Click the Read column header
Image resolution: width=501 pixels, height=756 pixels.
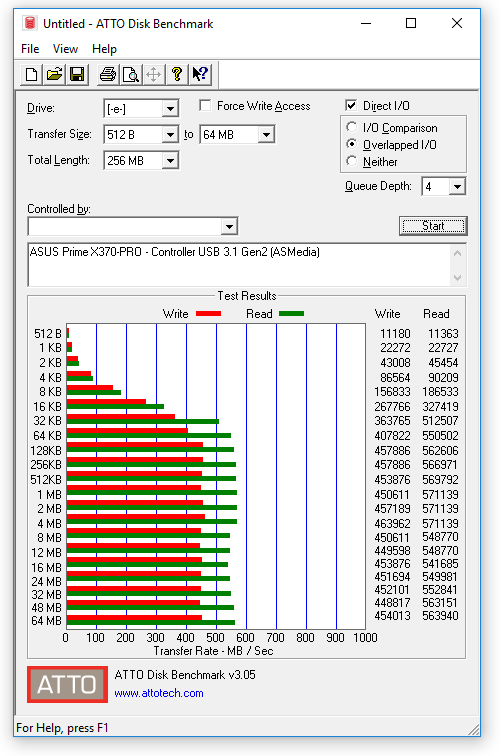(x=436, y=314)
